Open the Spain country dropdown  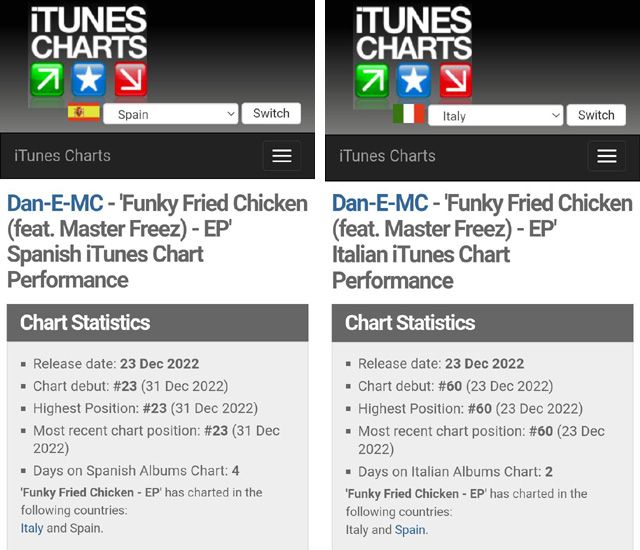pos(171,114)
